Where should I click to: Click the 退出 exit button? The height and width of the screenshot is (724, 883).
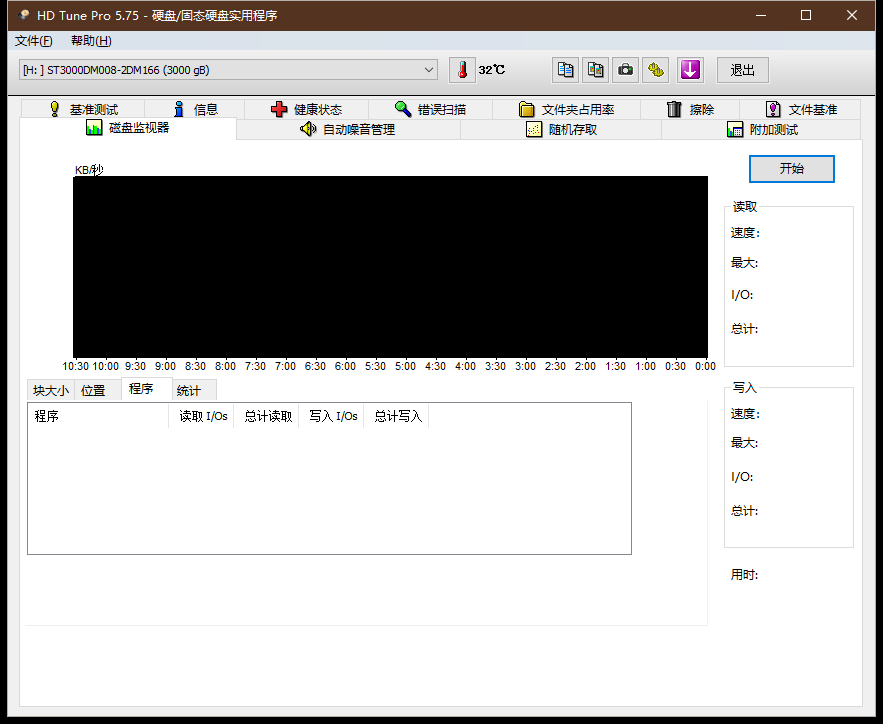743,70
